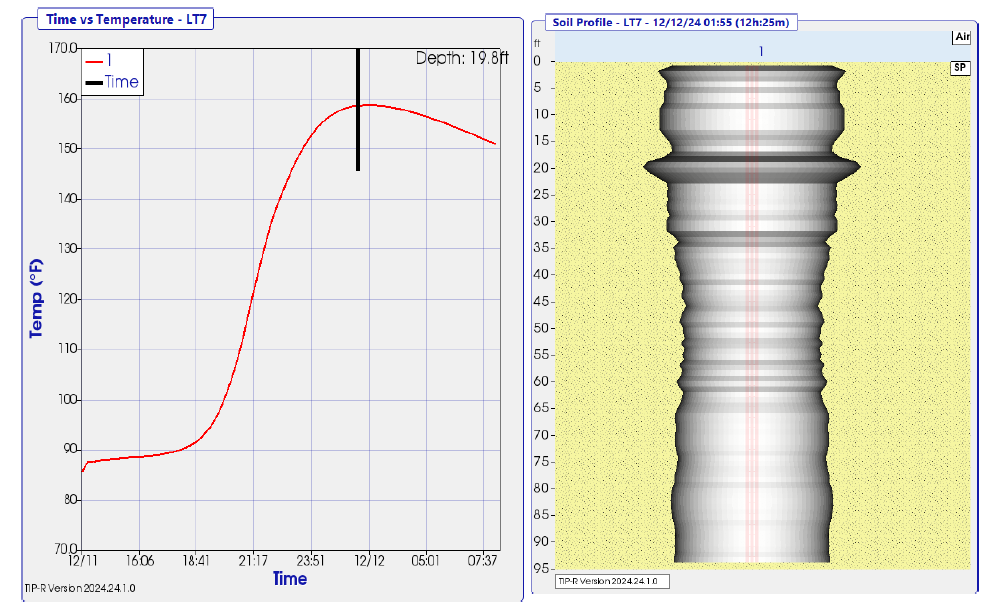The height and width of the screenshot is (611, 1005).
Task: Click the peak of the red temperature curve
Action: click(x=368, y=104)
